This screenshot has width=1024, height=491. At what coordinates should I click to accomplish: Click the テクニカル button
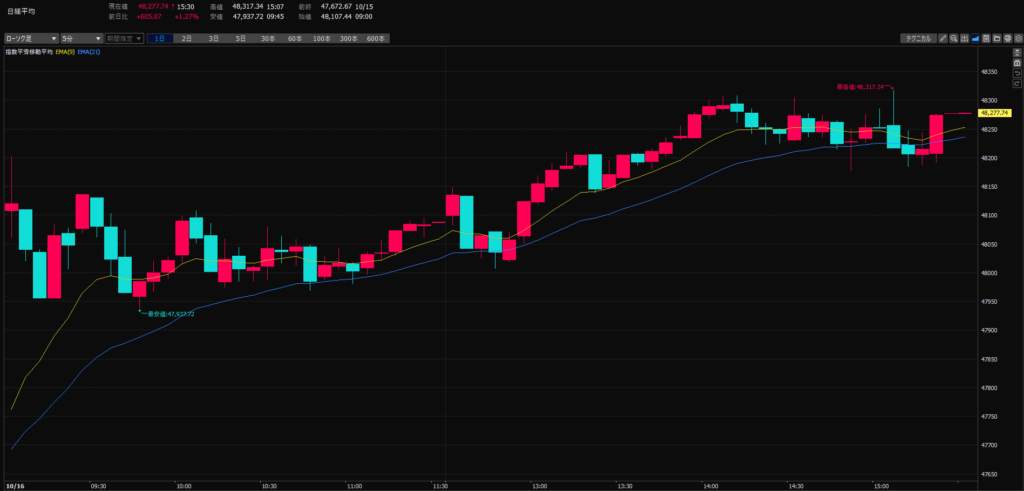click(917, 38)
